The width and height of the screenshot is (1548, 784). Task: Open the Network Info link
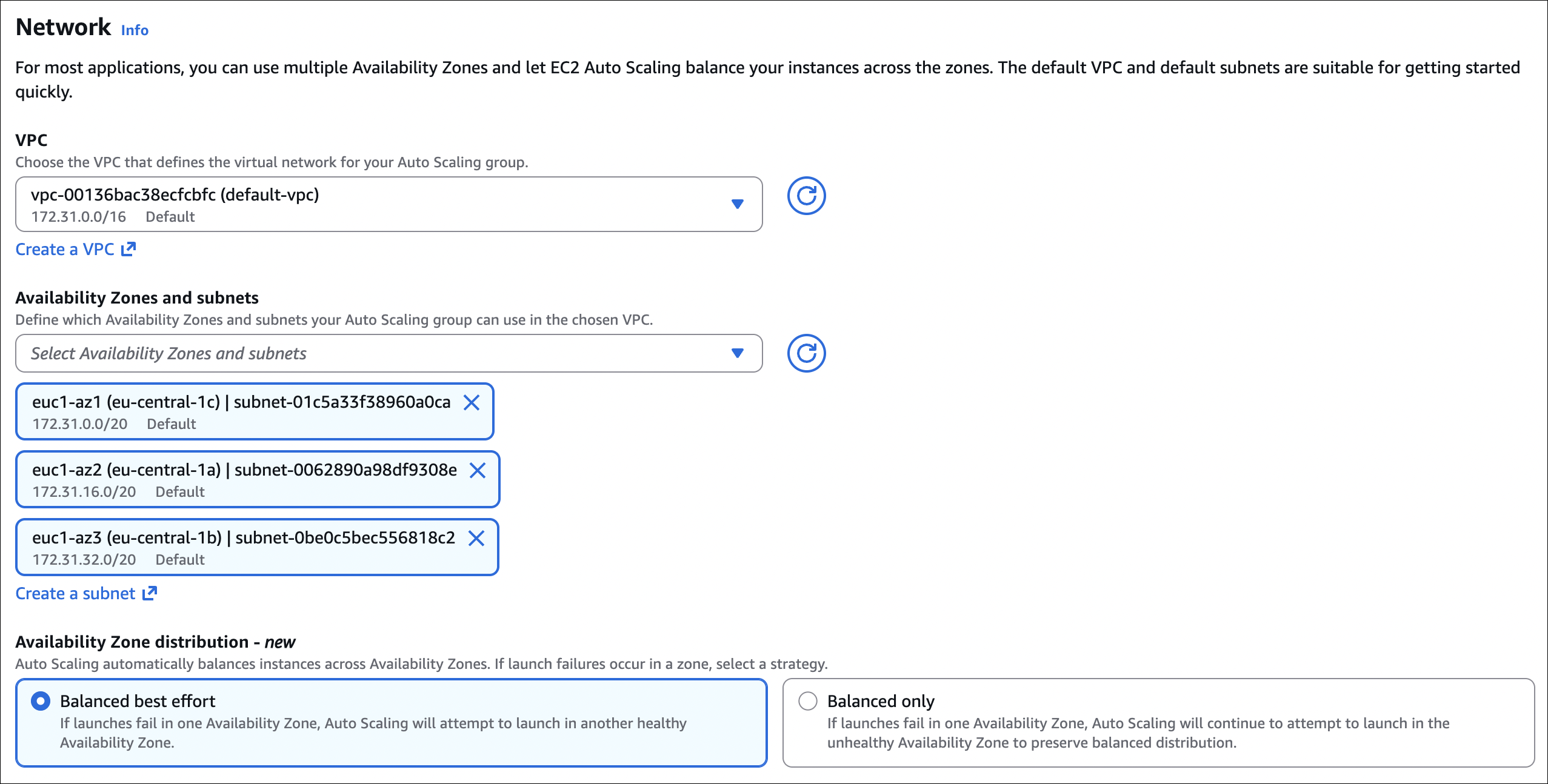135,30
